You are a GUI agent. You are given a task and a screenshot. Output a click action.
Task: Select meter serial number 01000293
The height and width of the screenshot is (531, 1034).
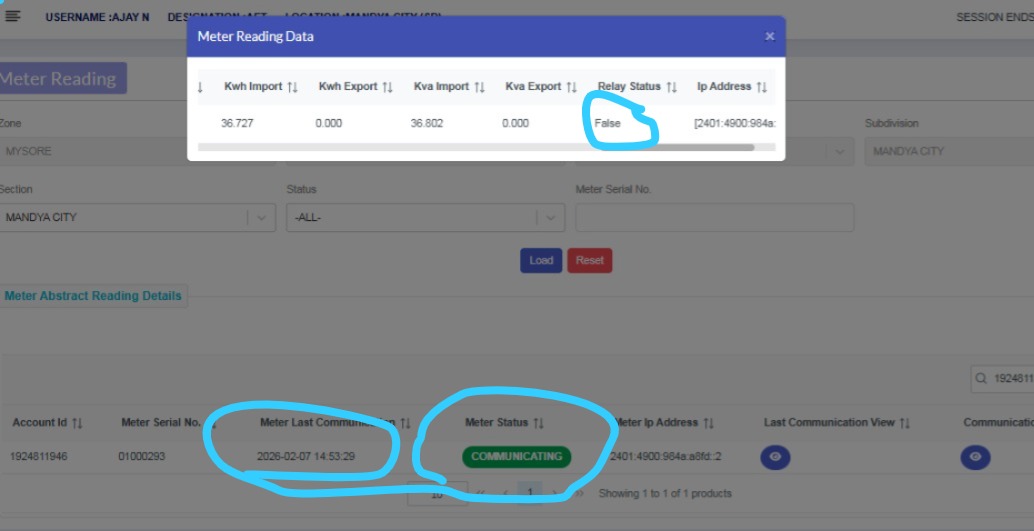[x=141, y=456]
